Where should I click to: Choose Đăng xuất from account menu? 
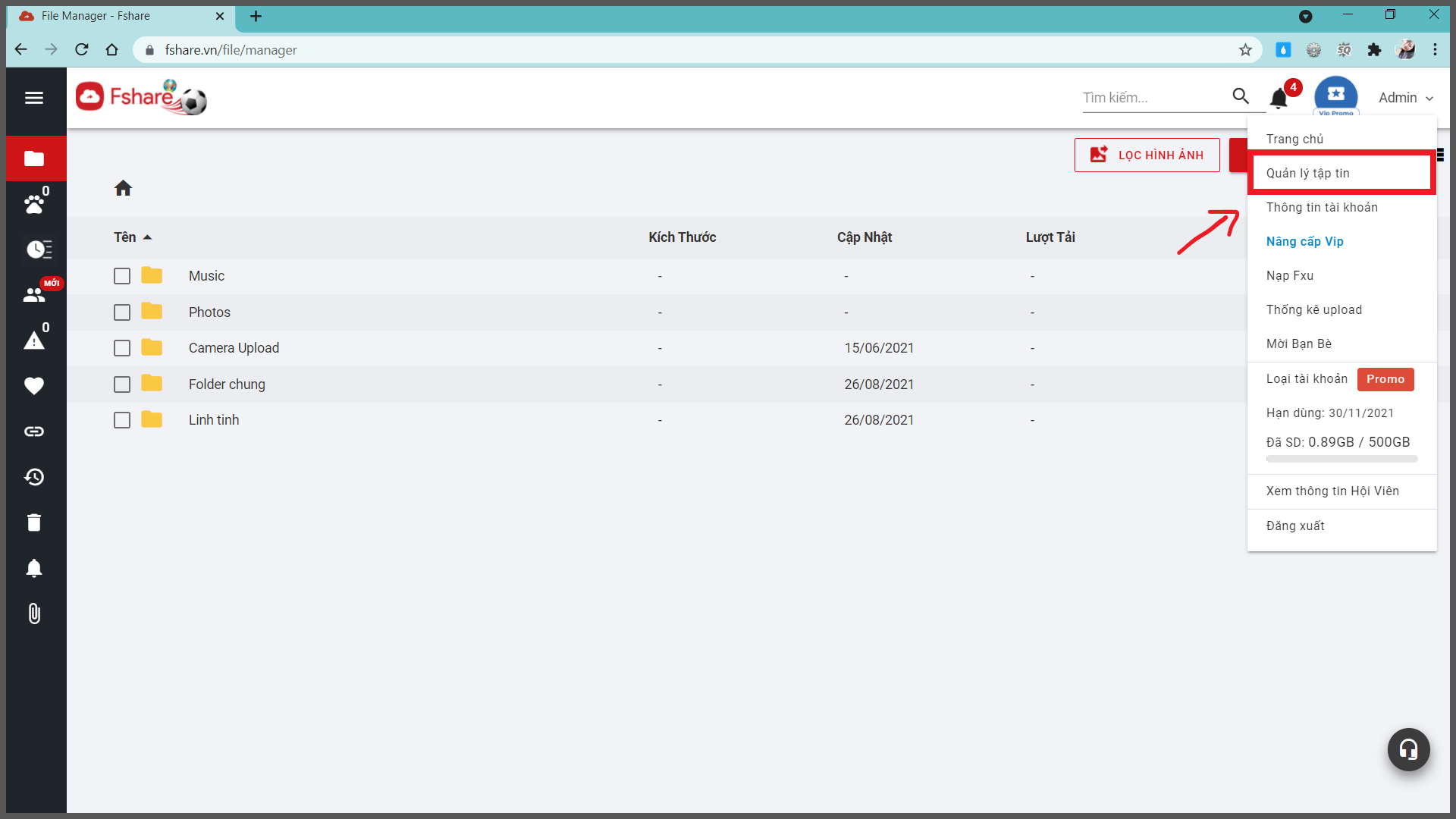pos(1295,526)
